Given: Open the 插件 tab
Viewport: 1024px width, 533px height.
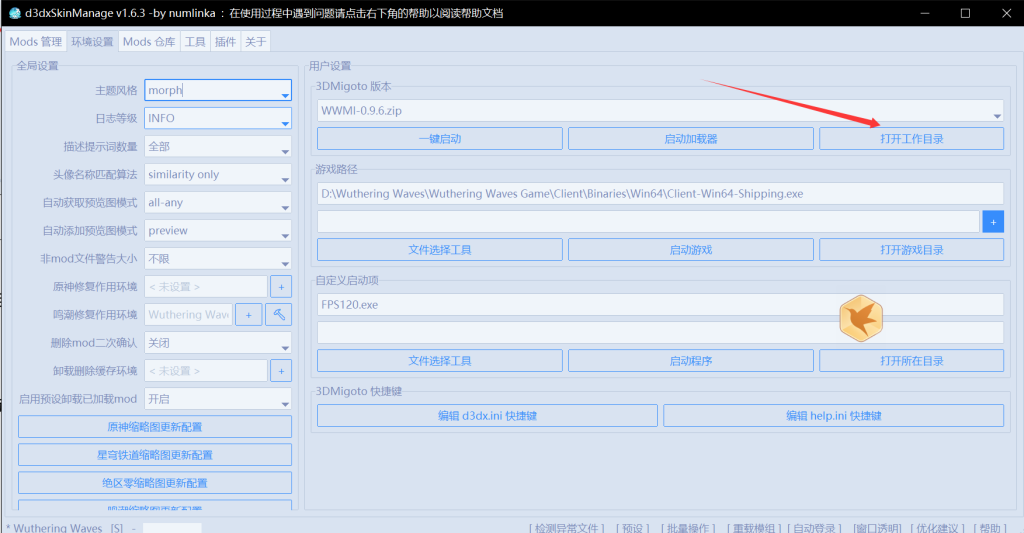Looking at the screenshot, I should click(225, 41).
